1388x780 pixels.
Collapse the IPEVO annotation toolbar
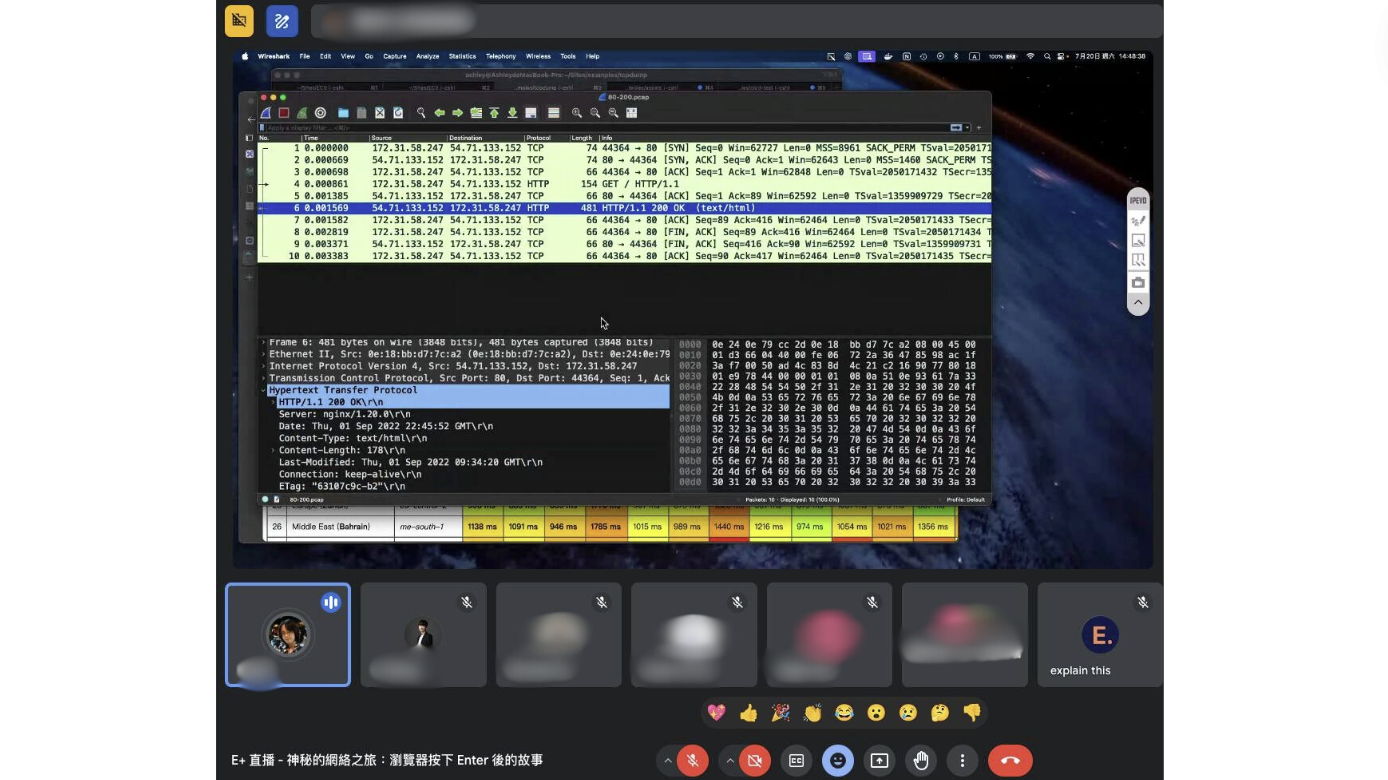1138,302
